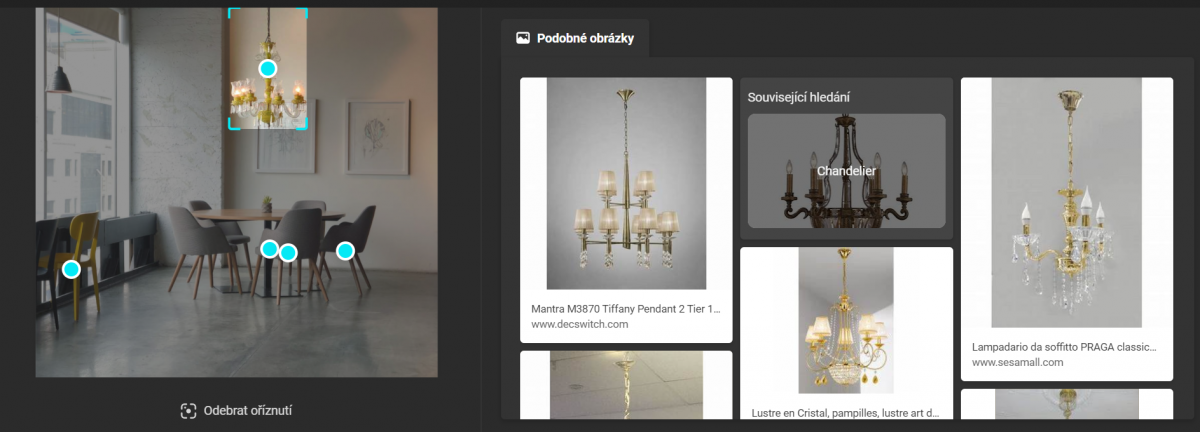Click the Lampadario da soffitto PRAGA title

[1065, 347]
